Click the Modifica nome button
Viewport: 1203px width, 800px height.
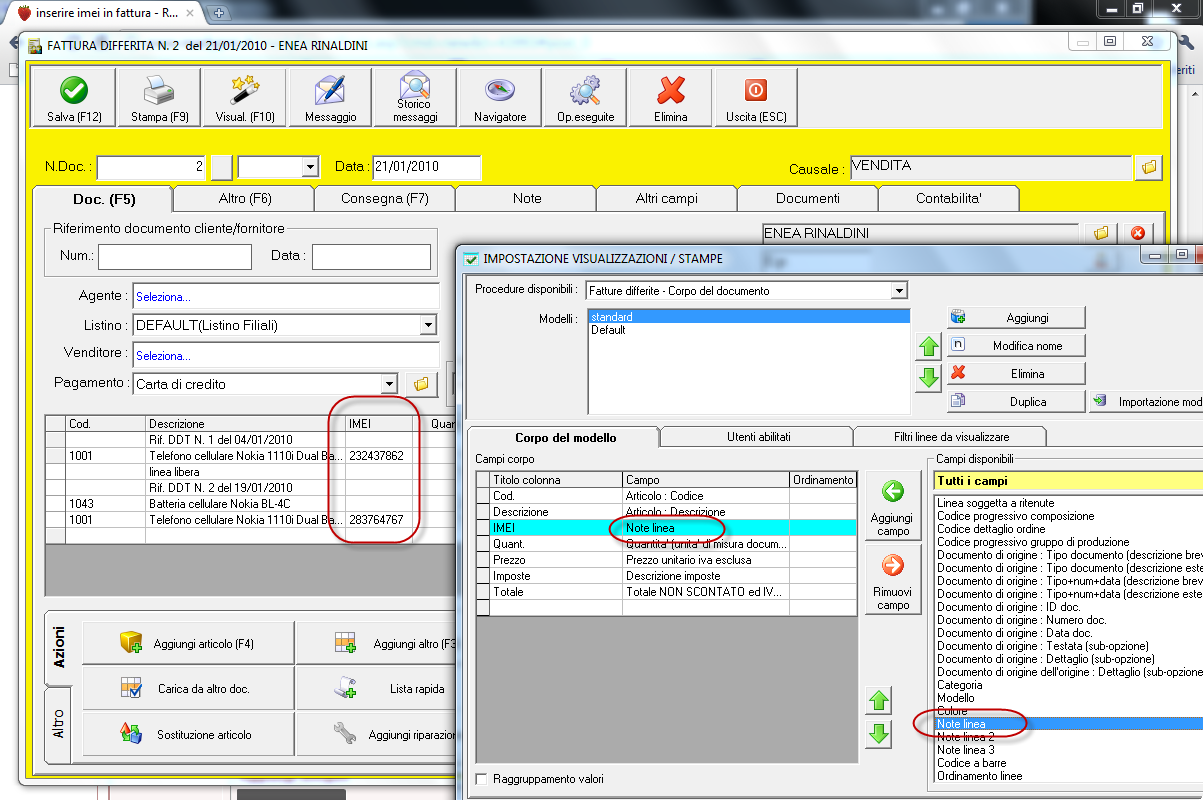[x=1016, y=345]
